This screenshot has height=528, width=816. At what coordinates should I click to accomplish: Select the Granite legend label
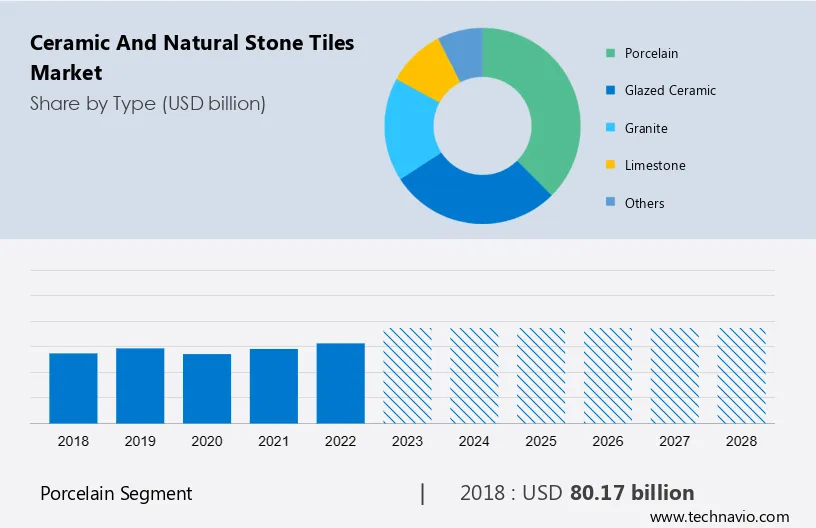click(x=646, y=128)
